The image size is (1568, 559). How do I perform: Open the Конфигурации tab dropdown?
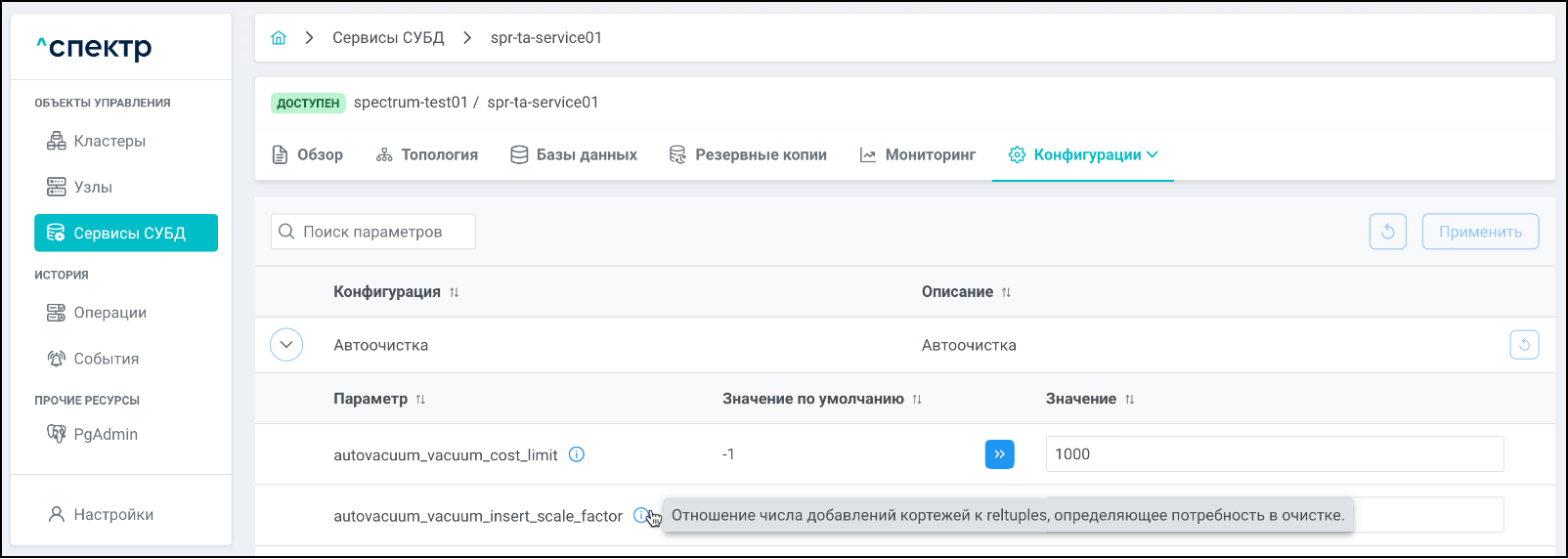1083,154
